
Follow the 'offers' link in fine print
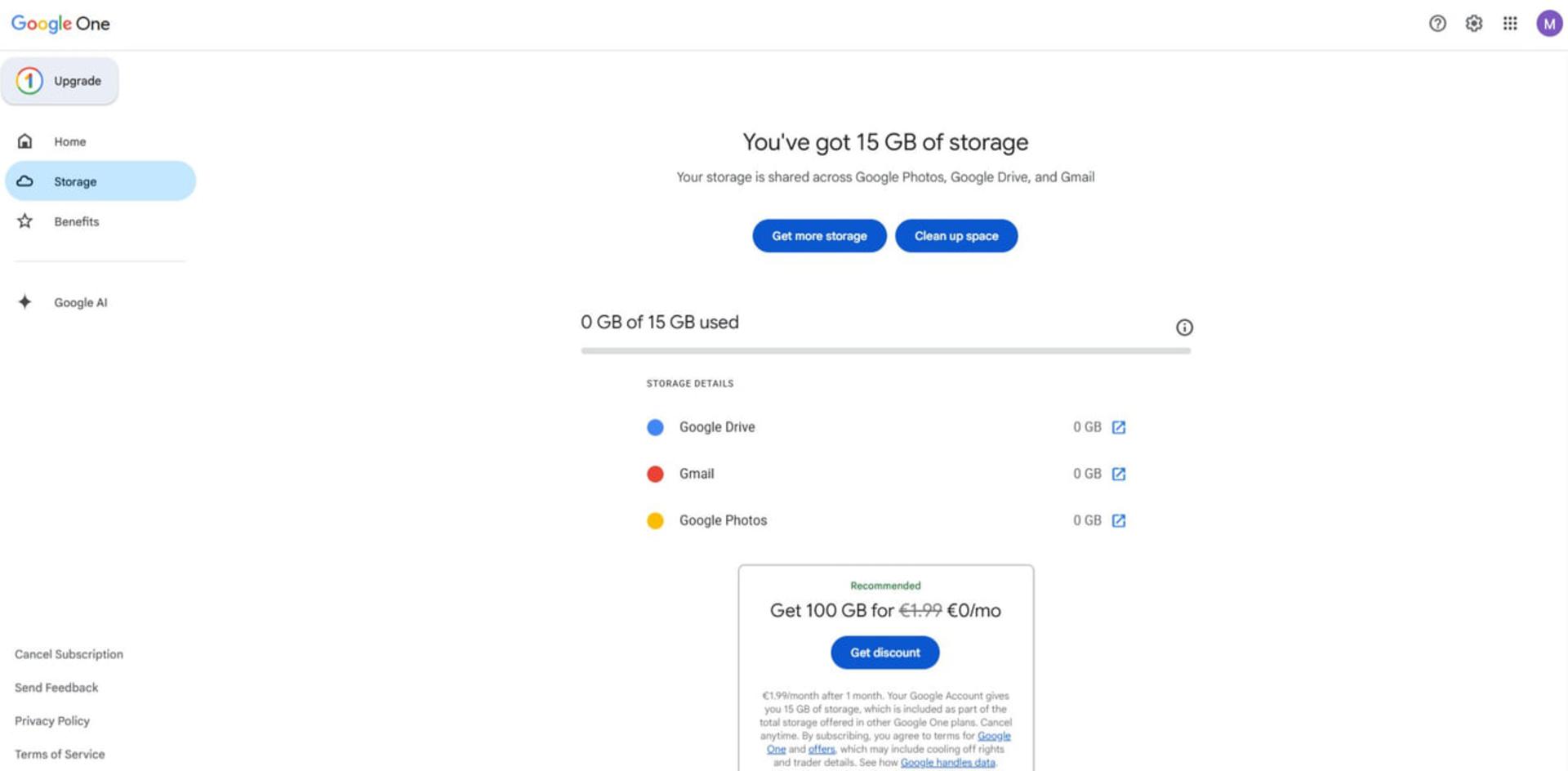coord(822,749)
